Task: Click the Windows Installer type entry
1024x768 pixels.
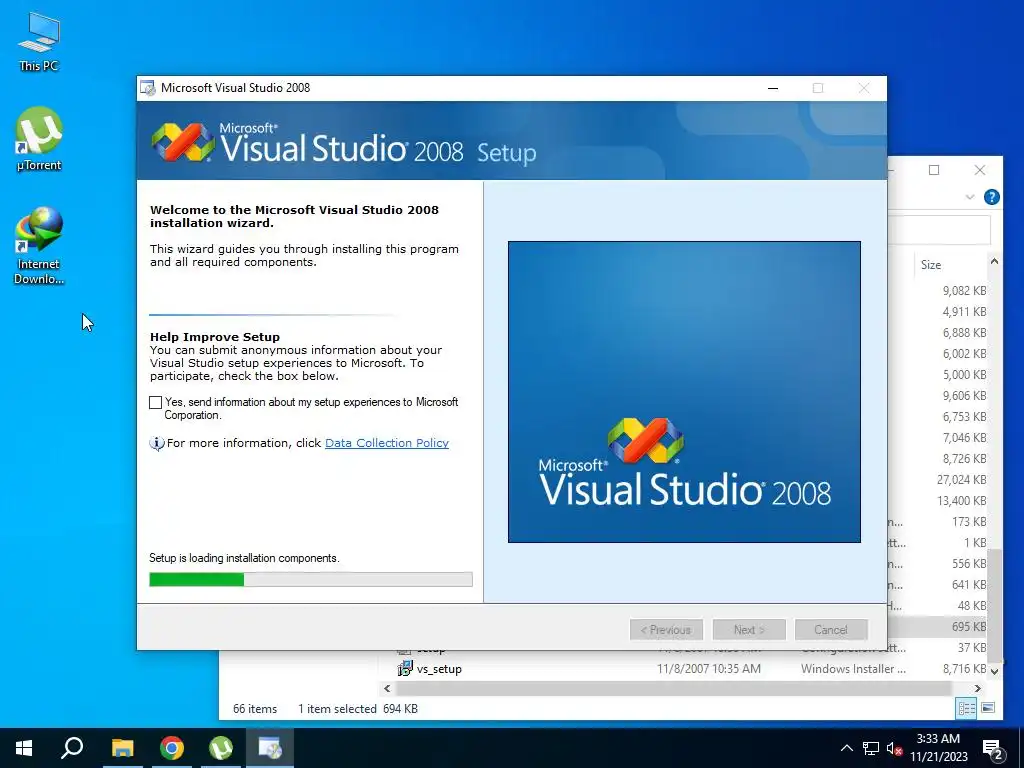Action: (853, 669)
